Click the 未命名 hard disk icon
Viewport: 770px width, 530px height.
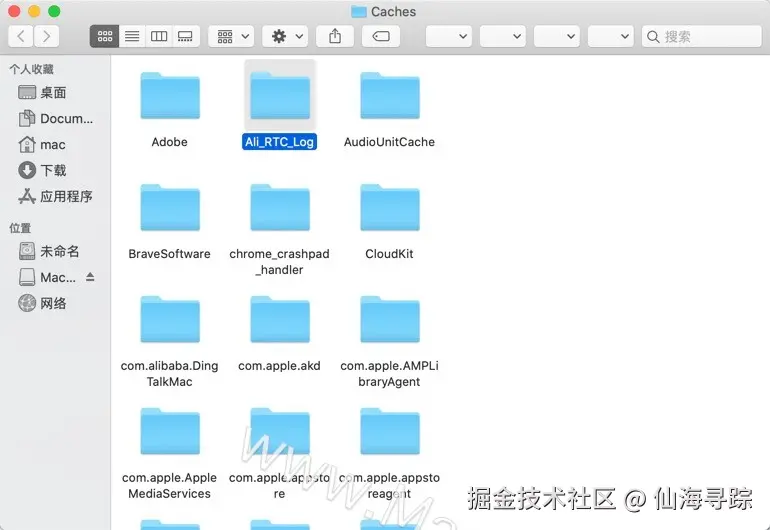(27, 251)
